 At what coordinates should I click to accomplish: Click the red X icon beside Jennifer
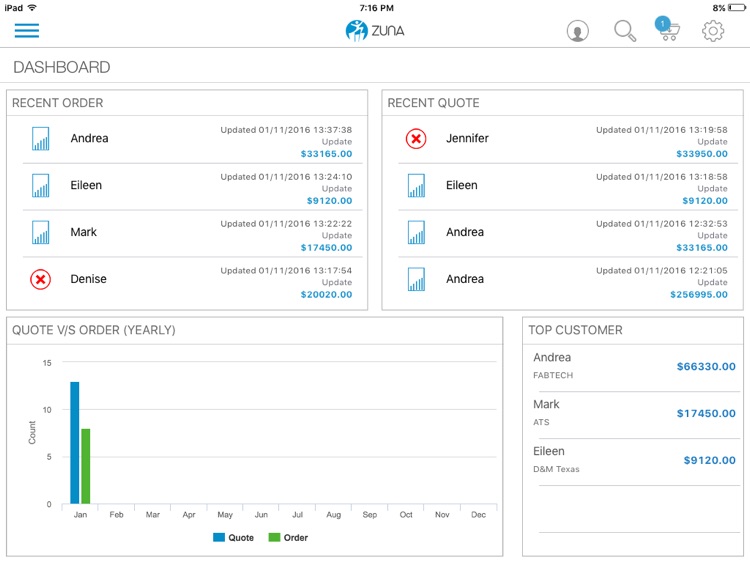[416, 139]
